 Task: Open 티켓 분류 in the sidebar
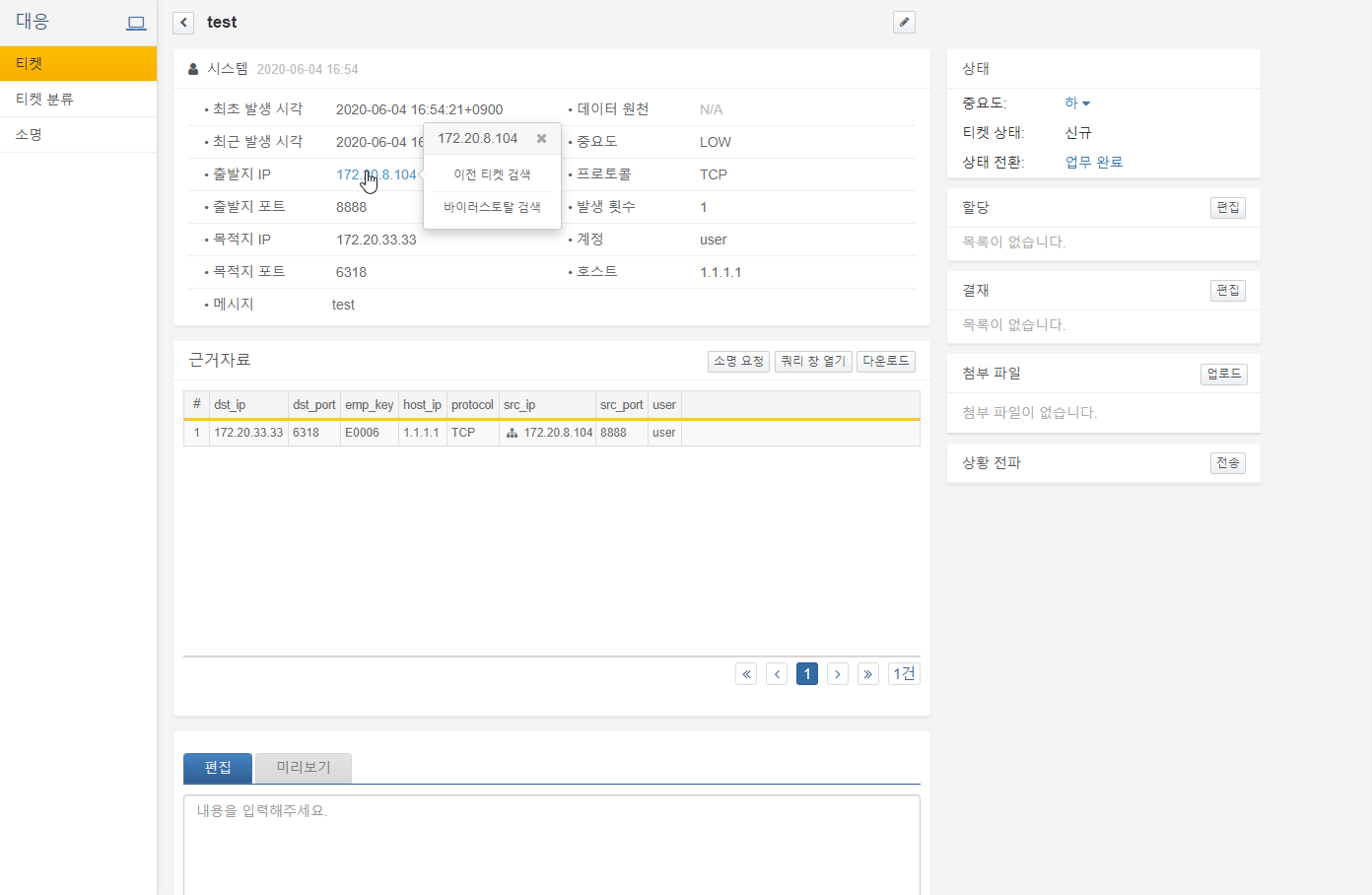78,99
